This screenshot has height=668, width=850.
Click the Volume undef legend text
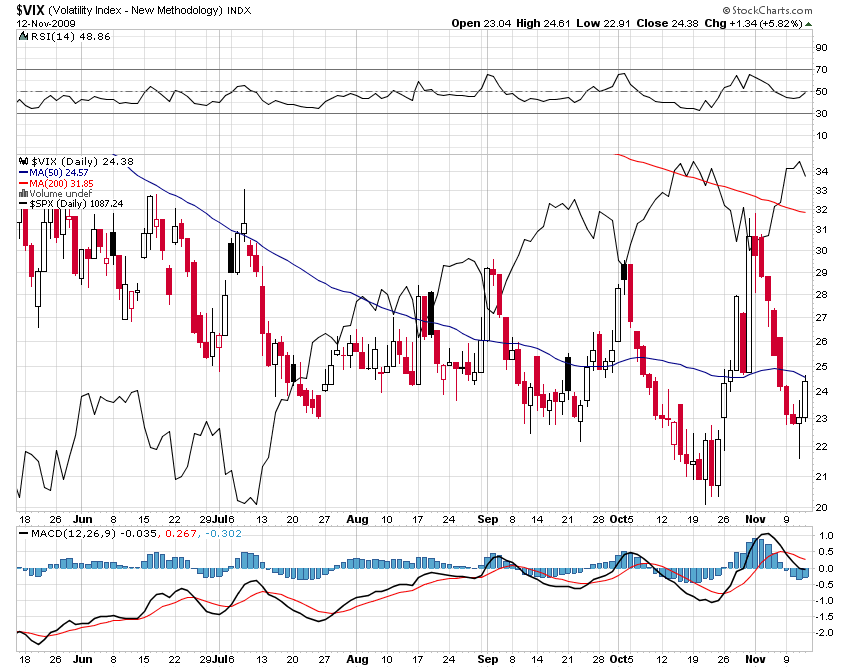point(60,194)
